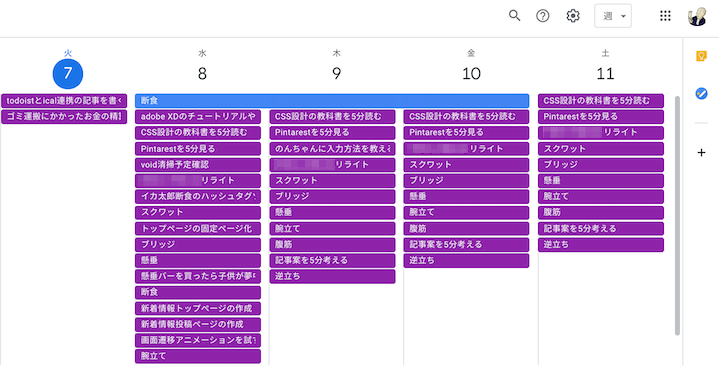The width and height of the screenshot is (719, 365).
Task: Select Tuesday date circle 7
Action: coord(68,73)
